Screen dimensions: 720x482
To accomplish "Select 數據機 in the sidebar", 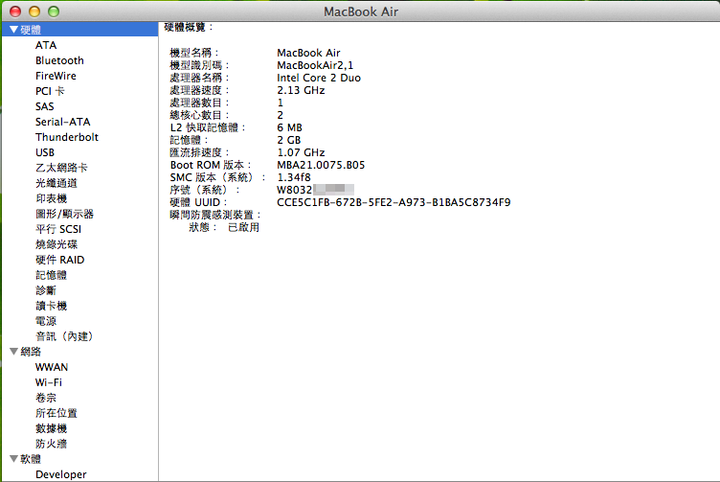I will 51,429.
